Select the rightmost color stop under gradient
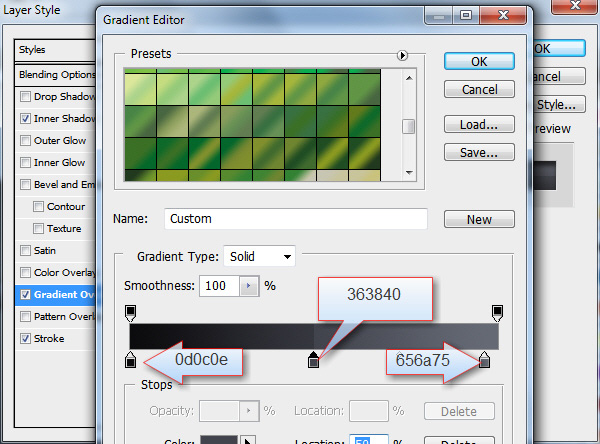 (484, 360)
